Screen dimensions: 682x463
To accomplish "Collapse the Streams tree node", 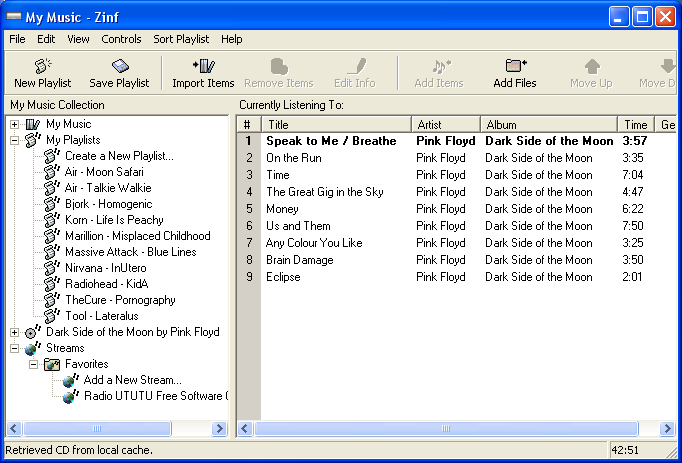I will click(x=14, y=349).
